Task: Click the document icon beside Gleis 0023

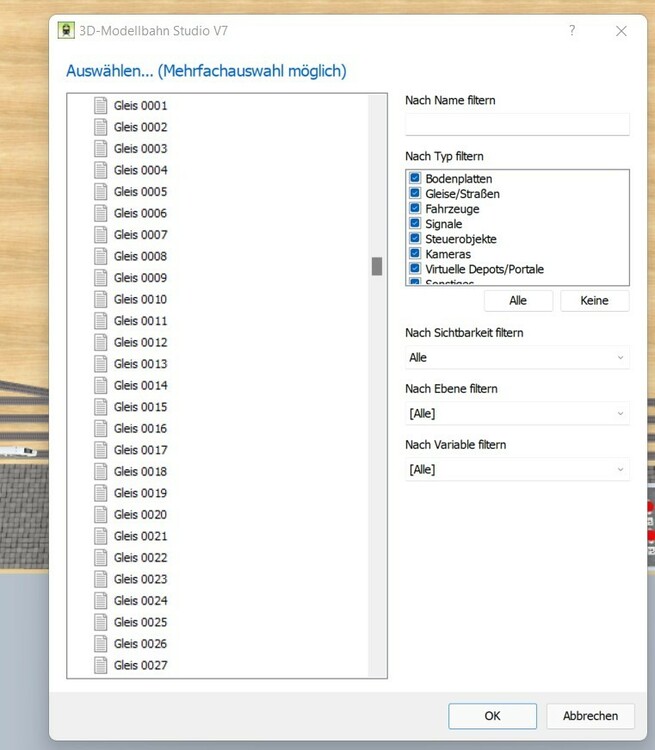Action: click(100, 579)
